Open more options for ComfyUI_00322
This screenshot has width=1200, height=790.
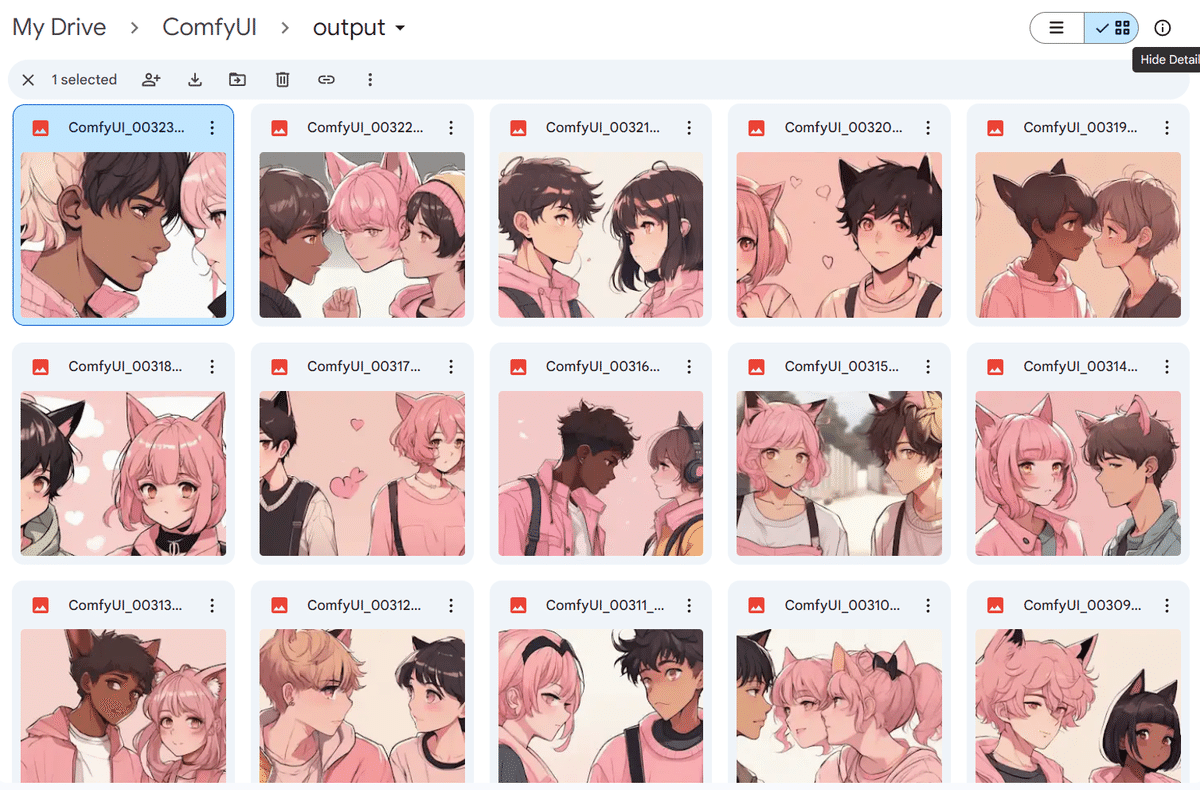coord(451,128)
